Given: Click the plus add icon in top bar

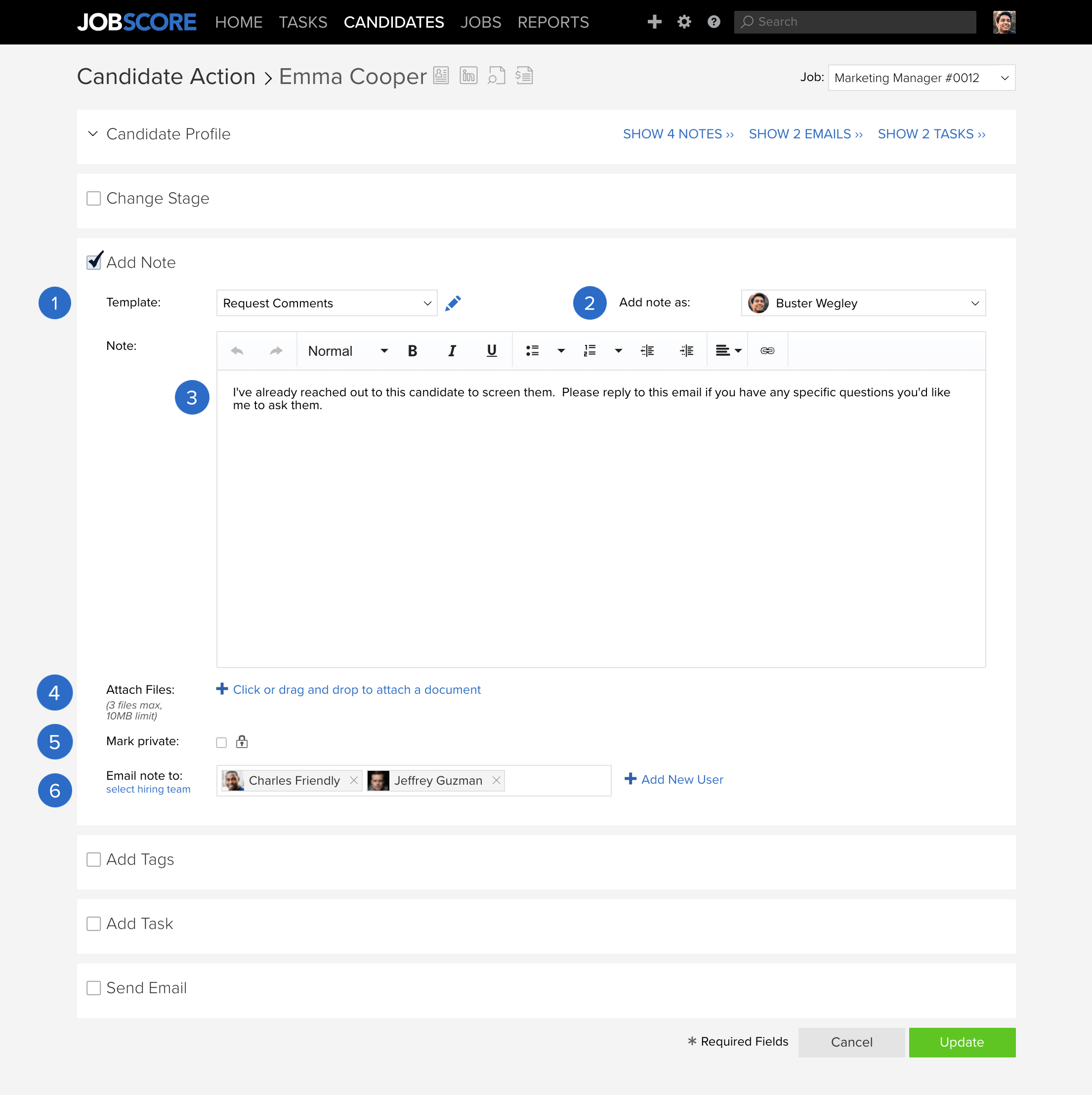Looking at the screenshot, I should 655,22.
